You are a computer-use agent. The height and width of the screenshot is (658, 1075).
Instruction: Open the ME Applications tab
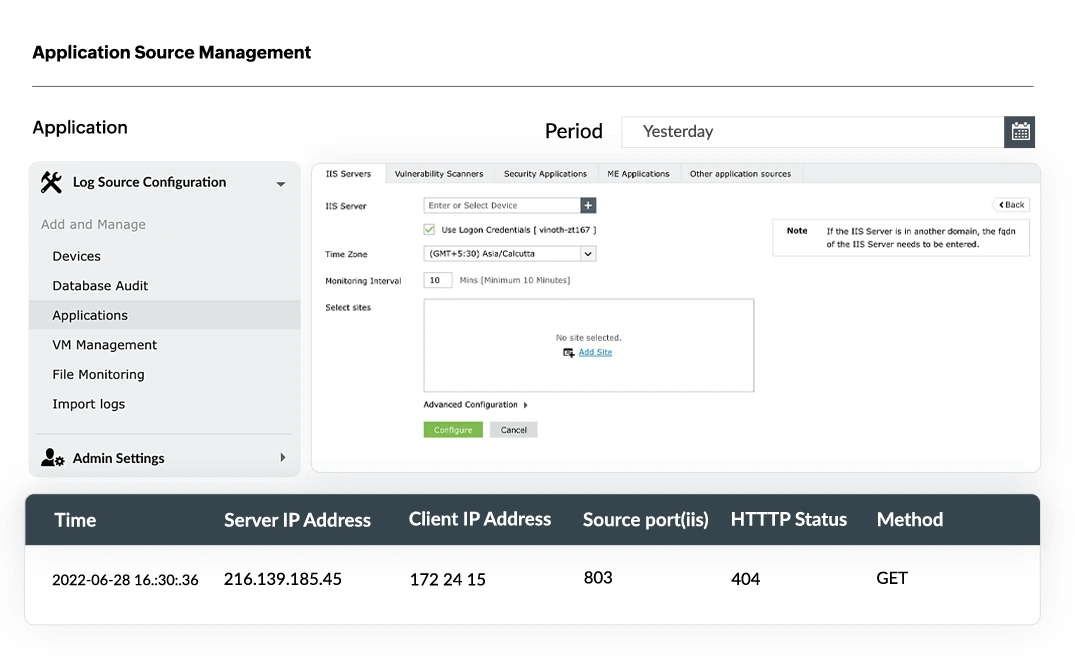pyautogui.click(x=638, y=172)
